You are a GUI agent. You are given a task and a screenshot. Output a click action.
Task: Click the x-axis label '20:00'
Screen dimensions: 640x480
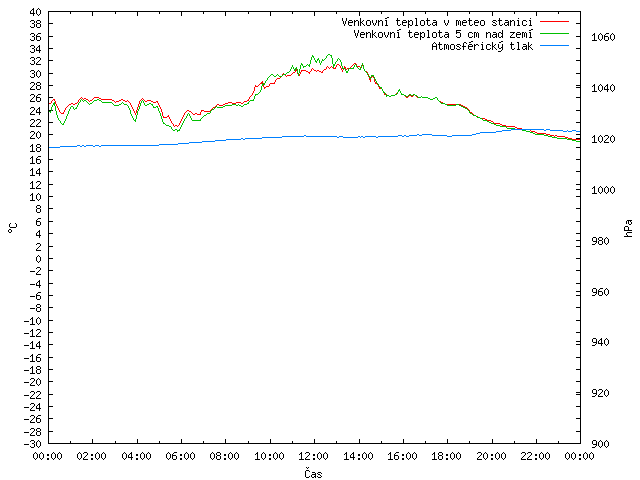pos(491,456)
